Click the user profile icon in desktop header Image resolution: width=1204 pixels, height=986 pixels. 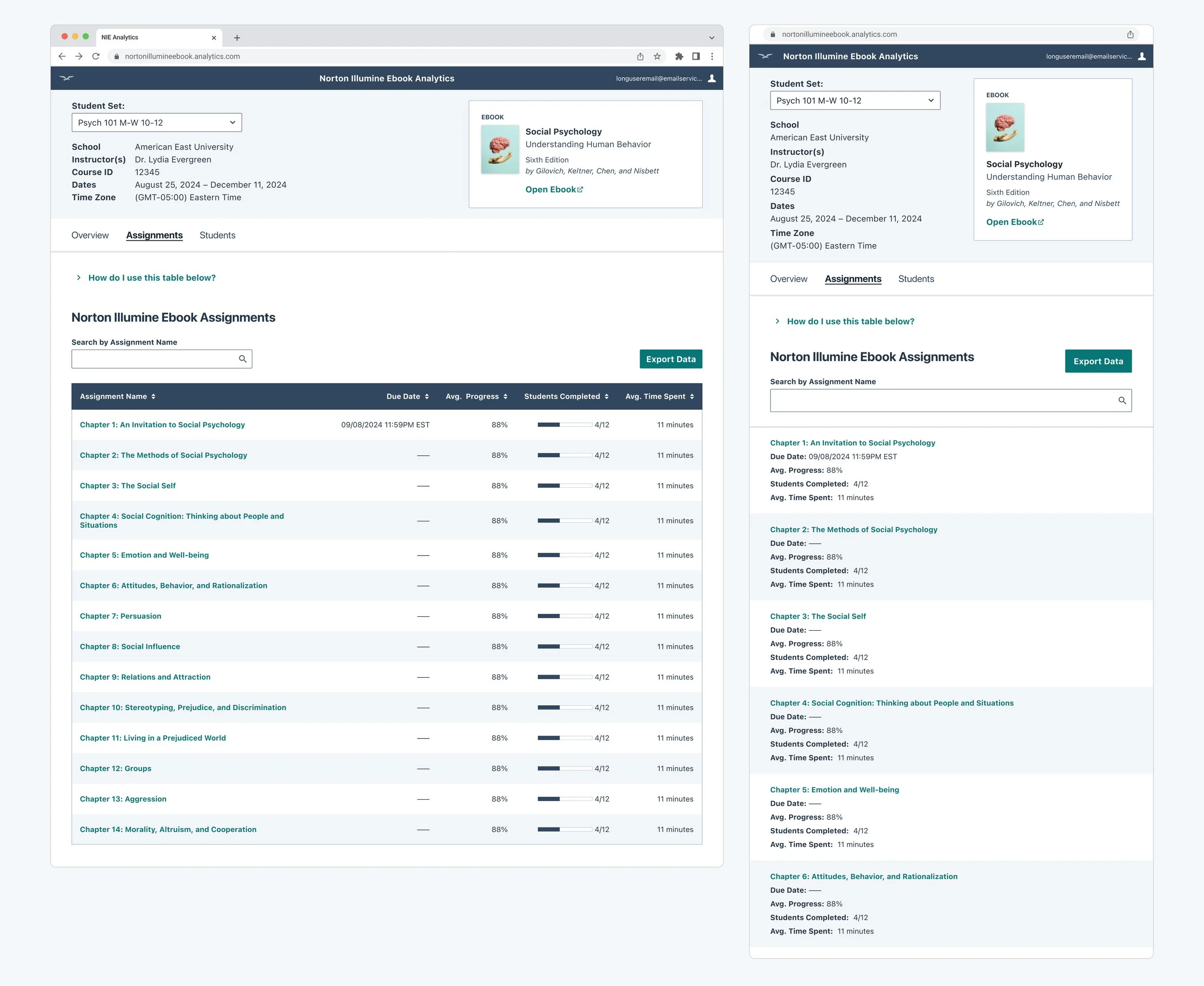711,78
